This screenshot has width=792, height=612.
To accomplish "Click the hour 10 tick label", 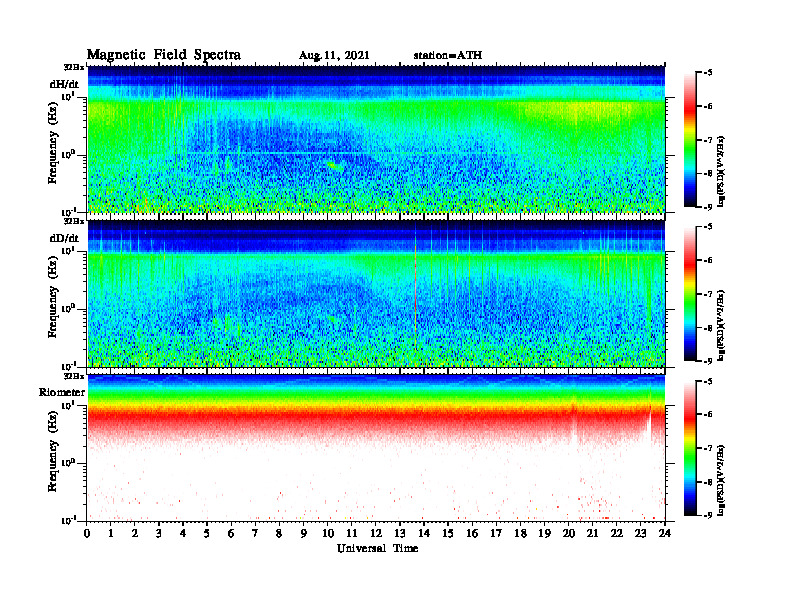I will [x=327, y=533].
